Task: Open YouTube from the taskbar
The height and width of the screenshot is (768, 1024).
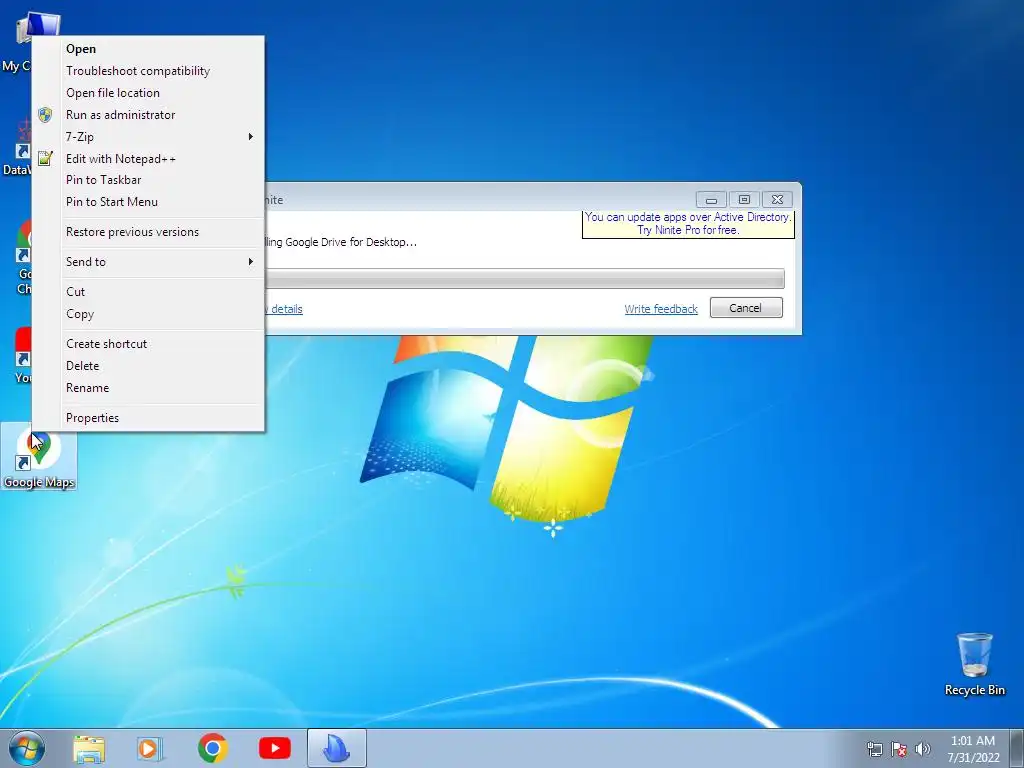Action: coord(275,748)
